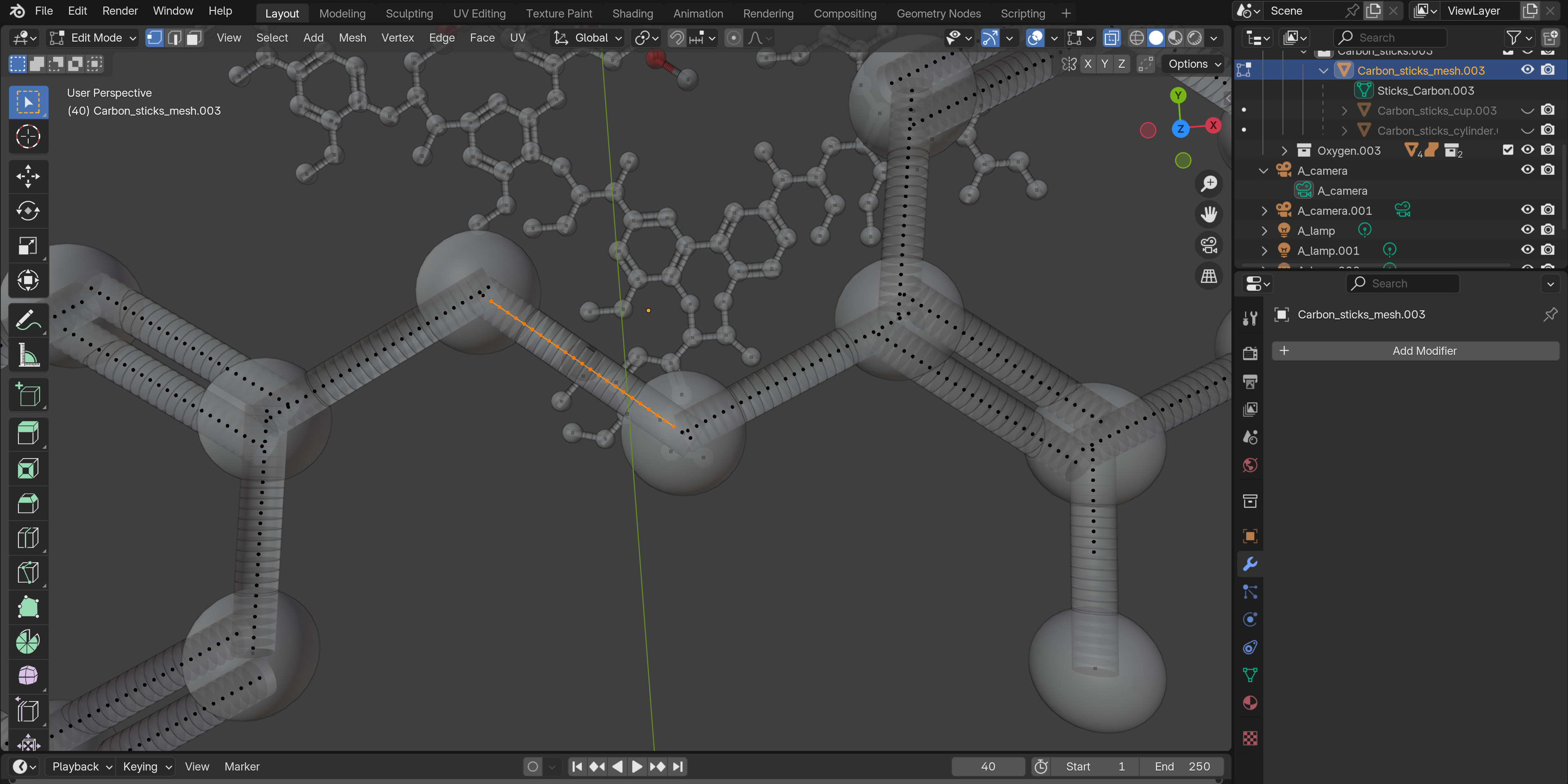Expand A_camera.001 in outliner

(1264, 211)
